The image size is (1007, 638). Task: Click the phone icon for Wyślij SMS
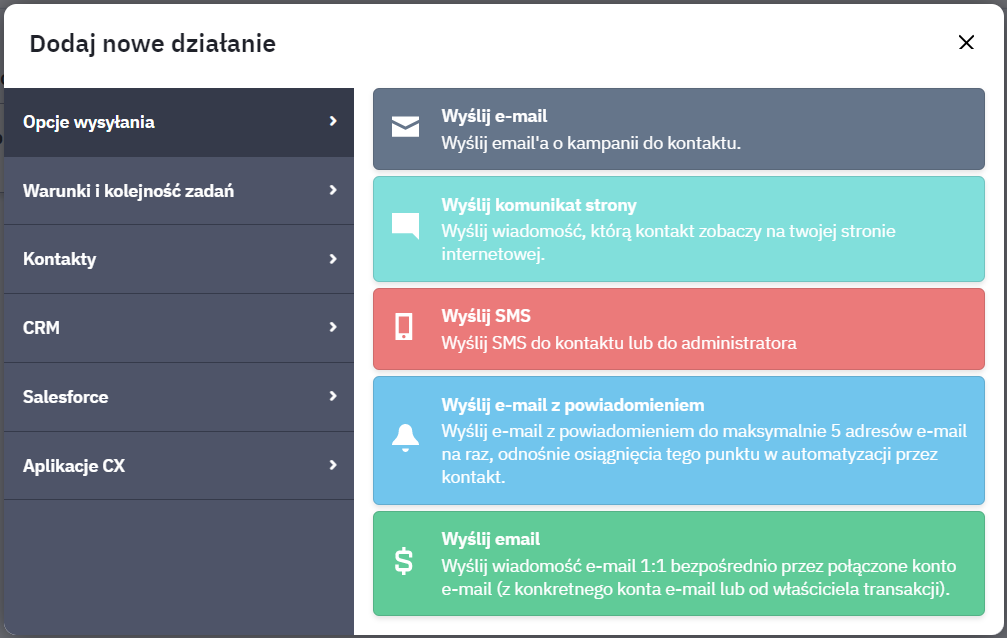404,327
